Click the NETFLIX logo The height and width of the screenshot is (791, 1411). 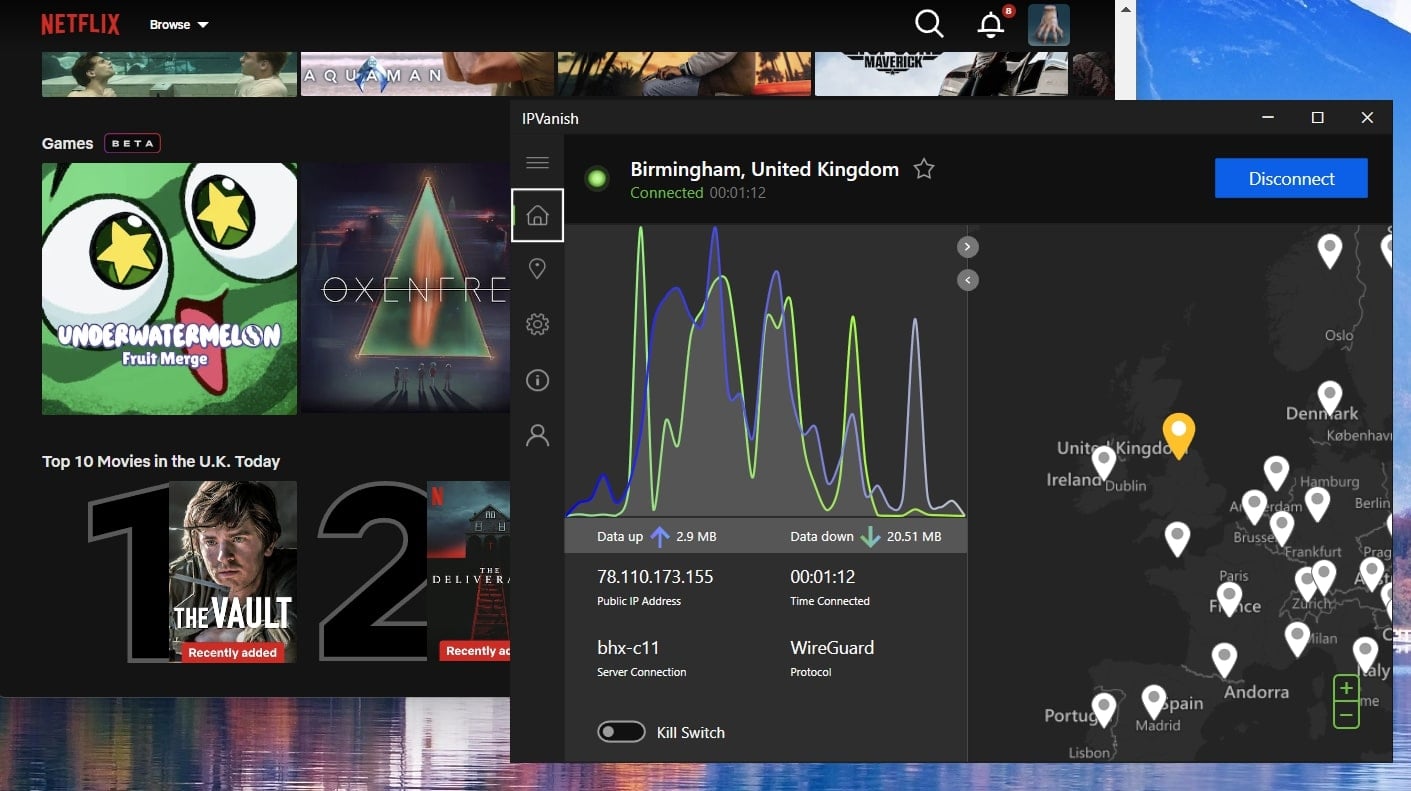pos(80,24)
